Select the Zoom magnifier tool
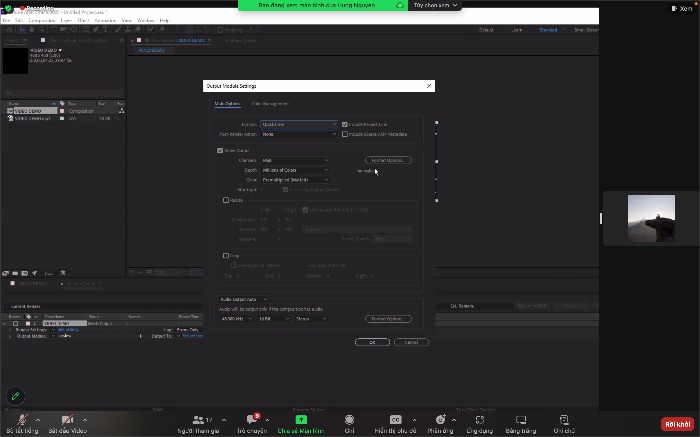 [x=41, y=29]
